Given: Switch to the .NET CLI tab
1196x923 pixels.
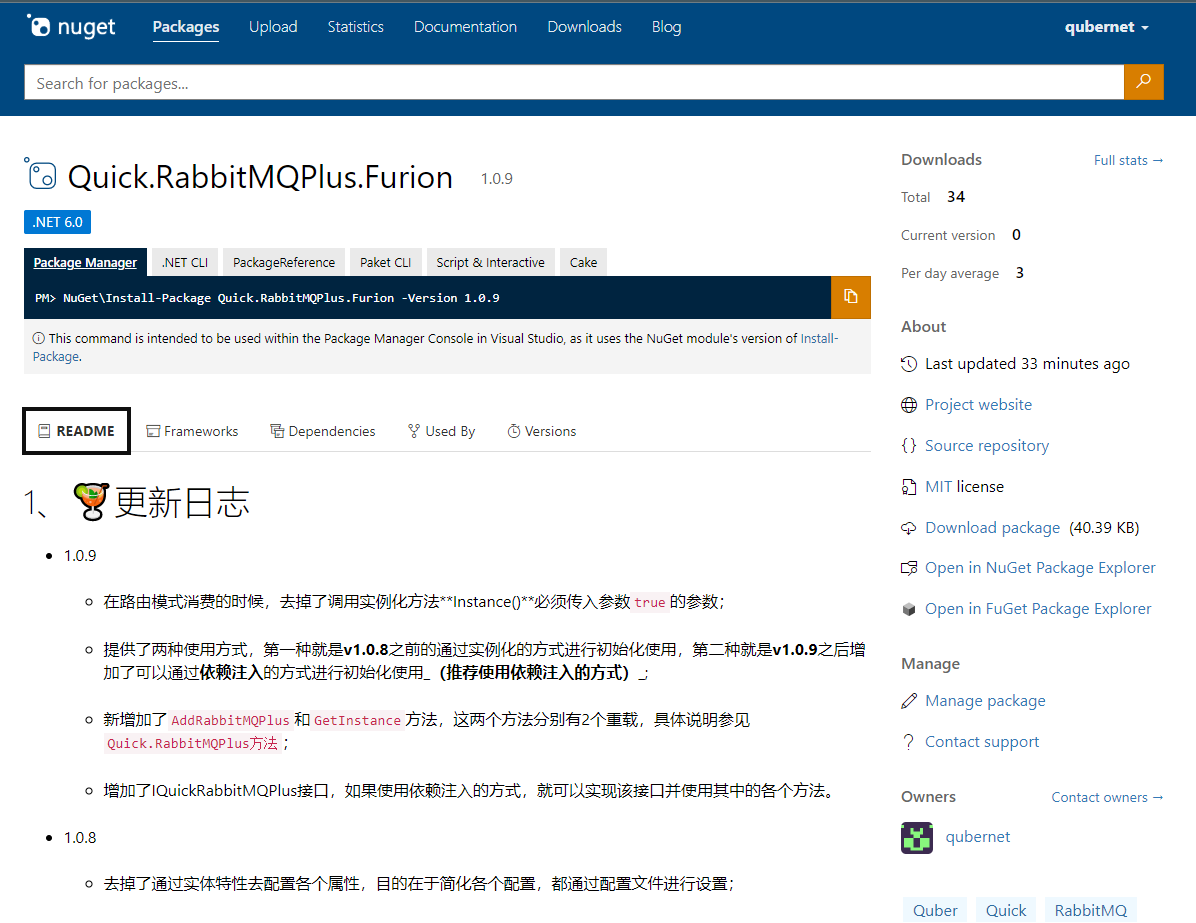Looking at the screenshot, I should pos(183,261).
